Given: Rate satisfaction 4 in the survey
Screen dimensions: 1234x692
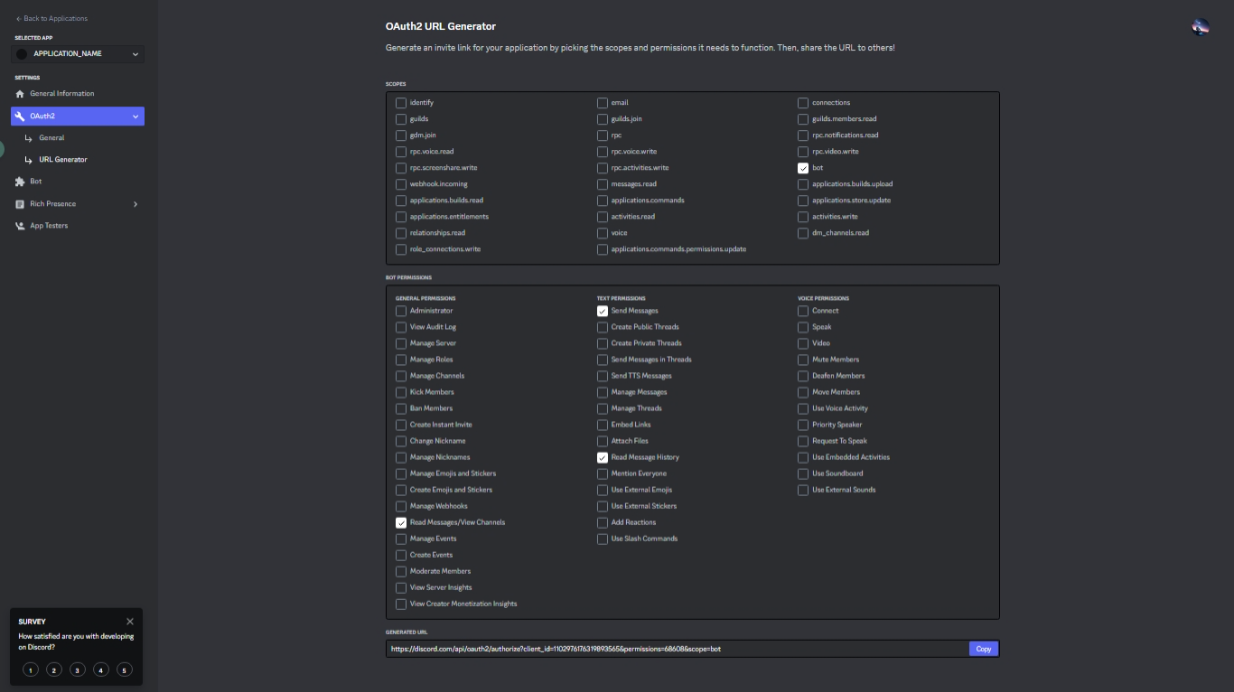Looking at the screenshot, I should coord(101,670).
